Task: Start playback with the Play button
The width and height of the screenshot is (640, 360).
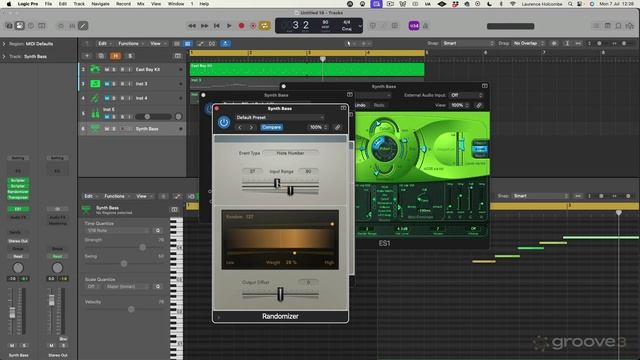Action: click(229, 26)
